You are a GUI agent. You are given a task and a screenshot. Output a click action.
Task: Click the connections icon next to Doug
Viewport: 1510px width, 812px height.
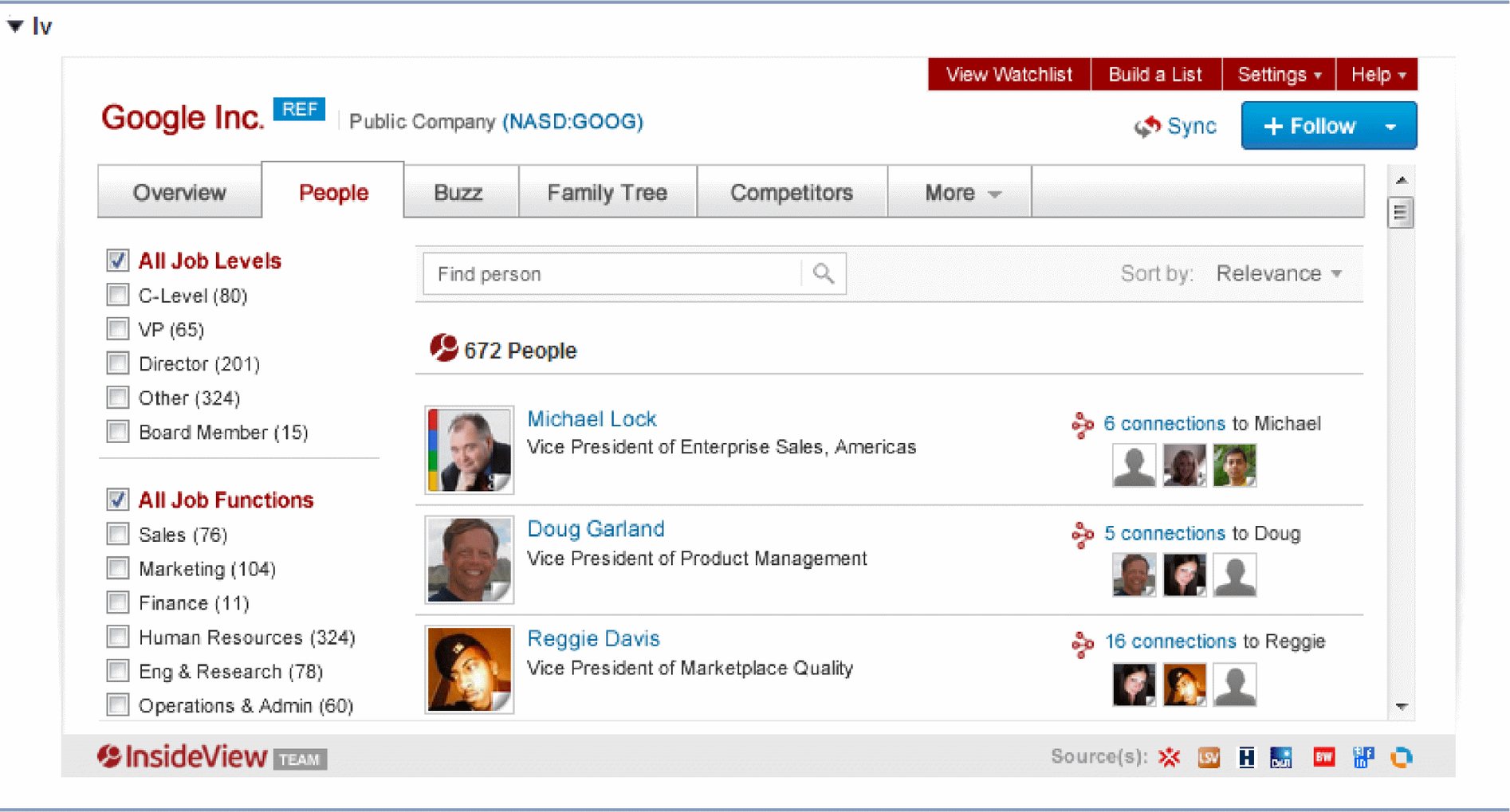[x=1083, y=535]
